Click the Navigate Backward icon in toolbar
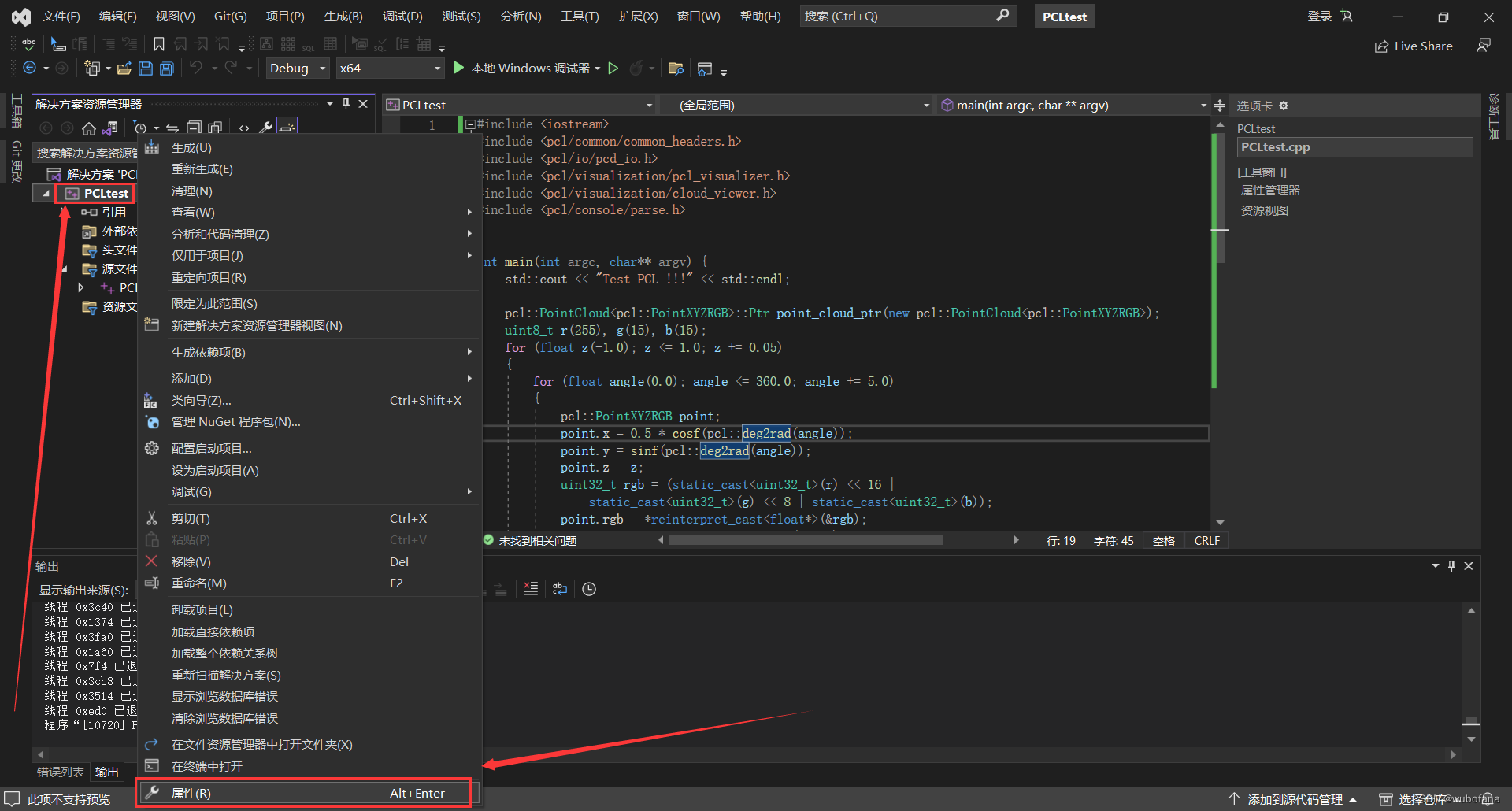 coord(30,69)
